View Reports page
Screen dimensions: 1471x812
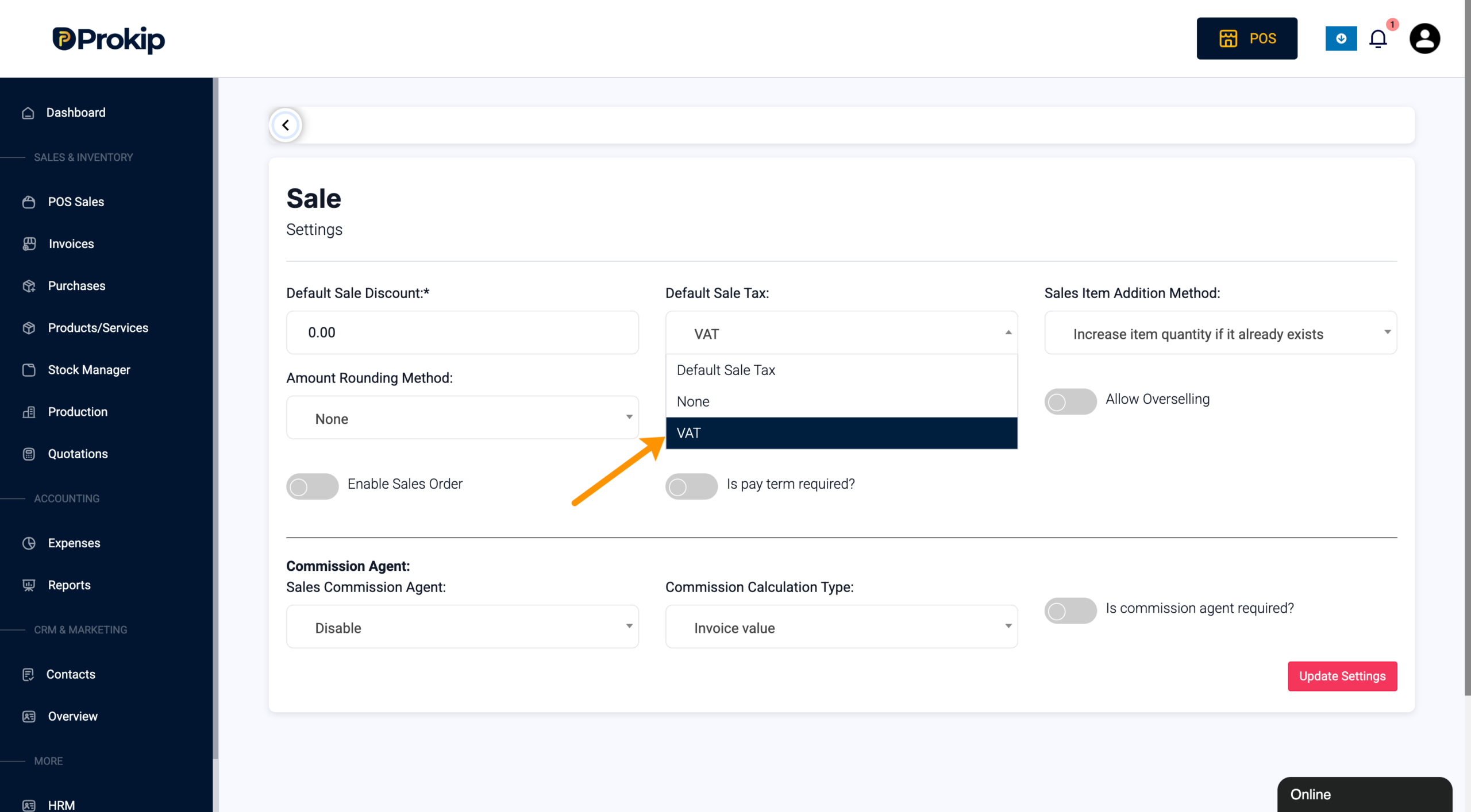[x=69, y=585]
